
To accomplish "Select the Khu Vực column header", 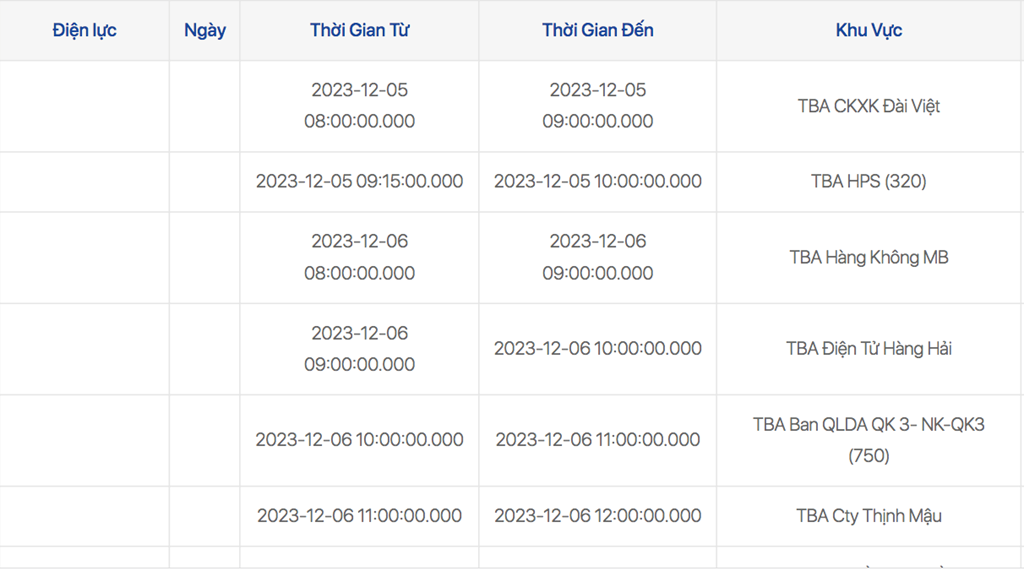I will (x=869, y=30).
